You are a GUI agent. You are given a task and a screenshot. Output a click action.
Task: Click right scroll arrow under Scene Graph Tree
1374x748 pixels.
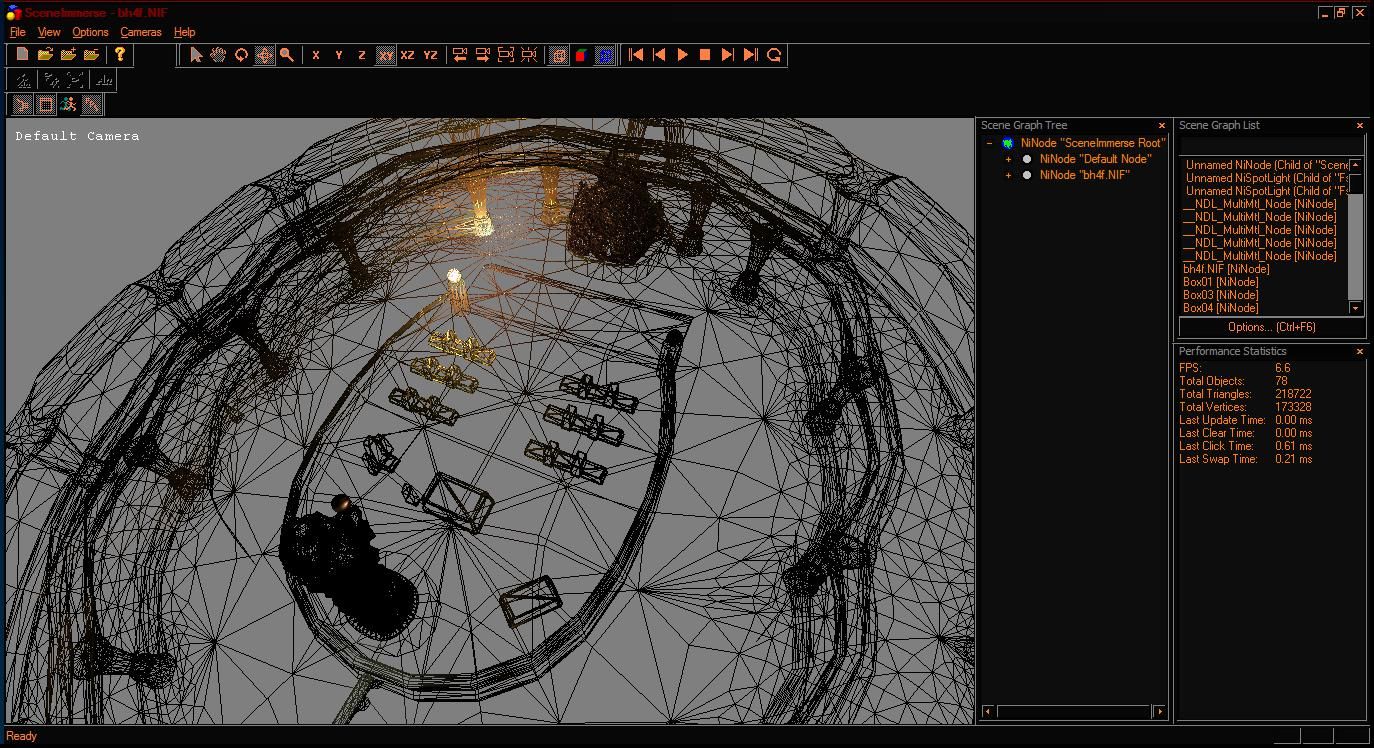tap(1160, 712)
